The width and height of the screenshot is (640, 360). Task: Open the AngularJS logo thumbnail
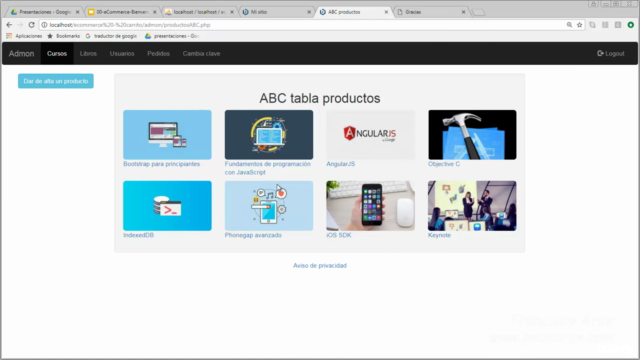point(370,135)
